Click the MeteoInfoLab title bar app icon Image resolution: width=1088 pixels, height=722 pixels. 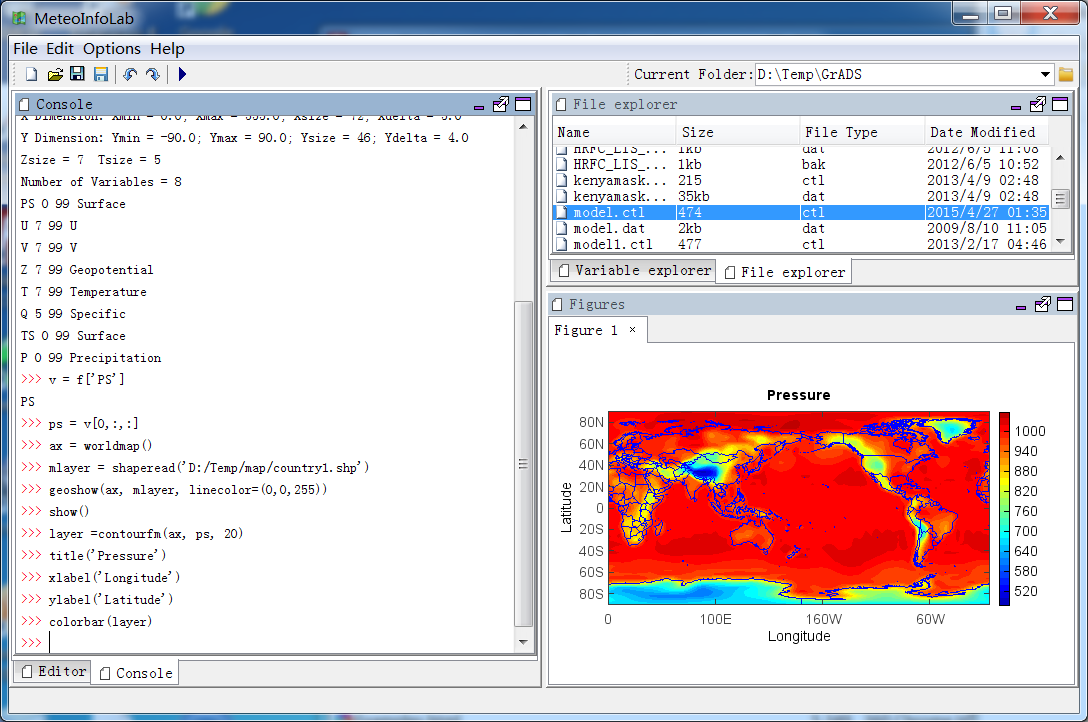[19, 18]
